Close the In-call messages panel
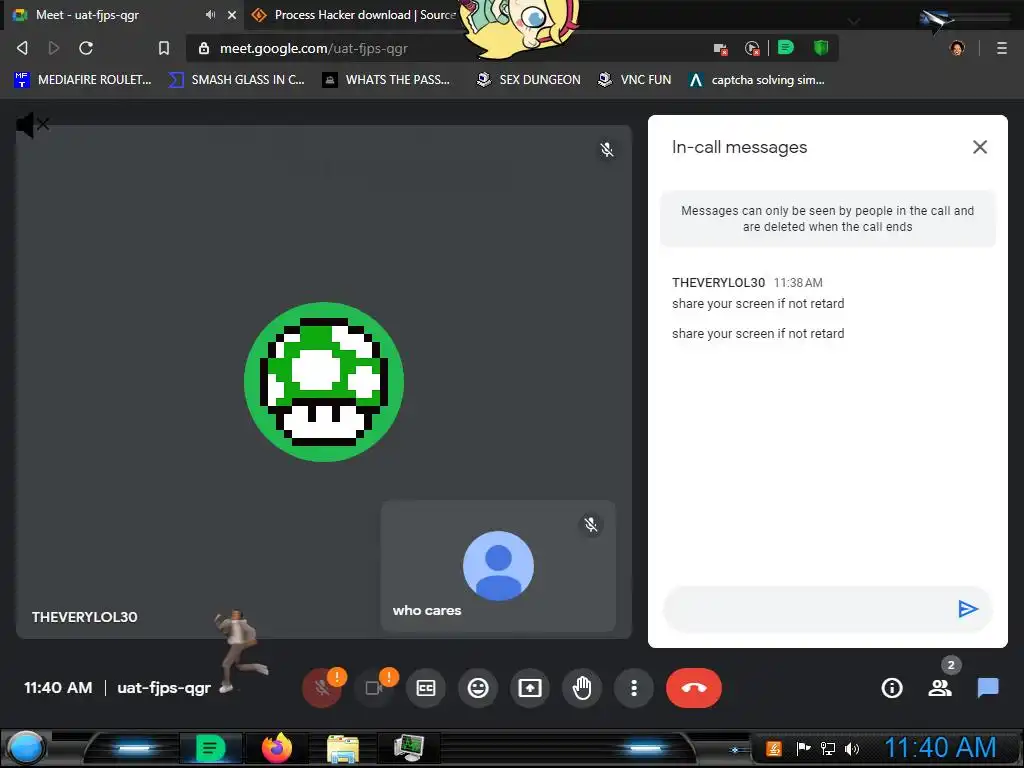This screenshot has width=1024, height=768. click(x=980, y=147)
